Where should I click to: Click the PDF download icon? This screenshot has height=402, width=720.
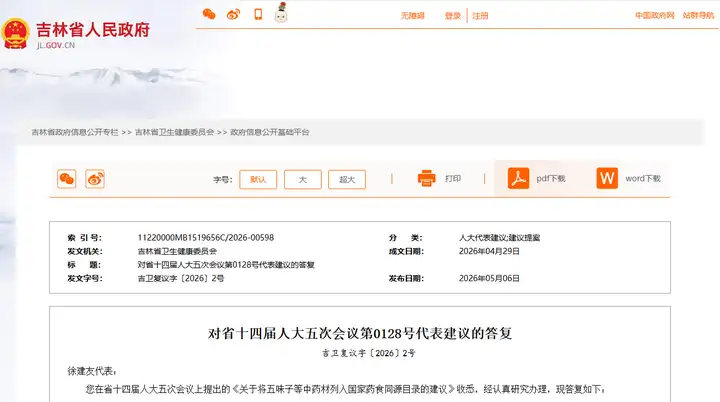coord(518,178)
